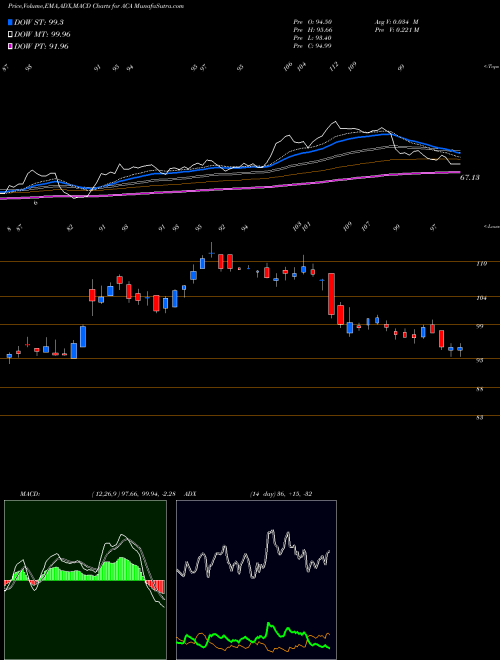Click the blue DOW ST legend swatch
This screenshot has height=660, width=500.
tap(10, 22)
